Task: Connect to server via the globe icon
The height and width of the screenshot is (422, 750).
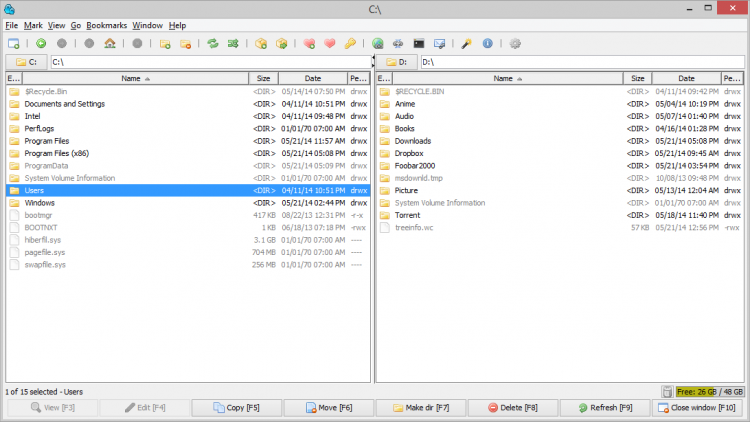Action: [x=378, y=44]
